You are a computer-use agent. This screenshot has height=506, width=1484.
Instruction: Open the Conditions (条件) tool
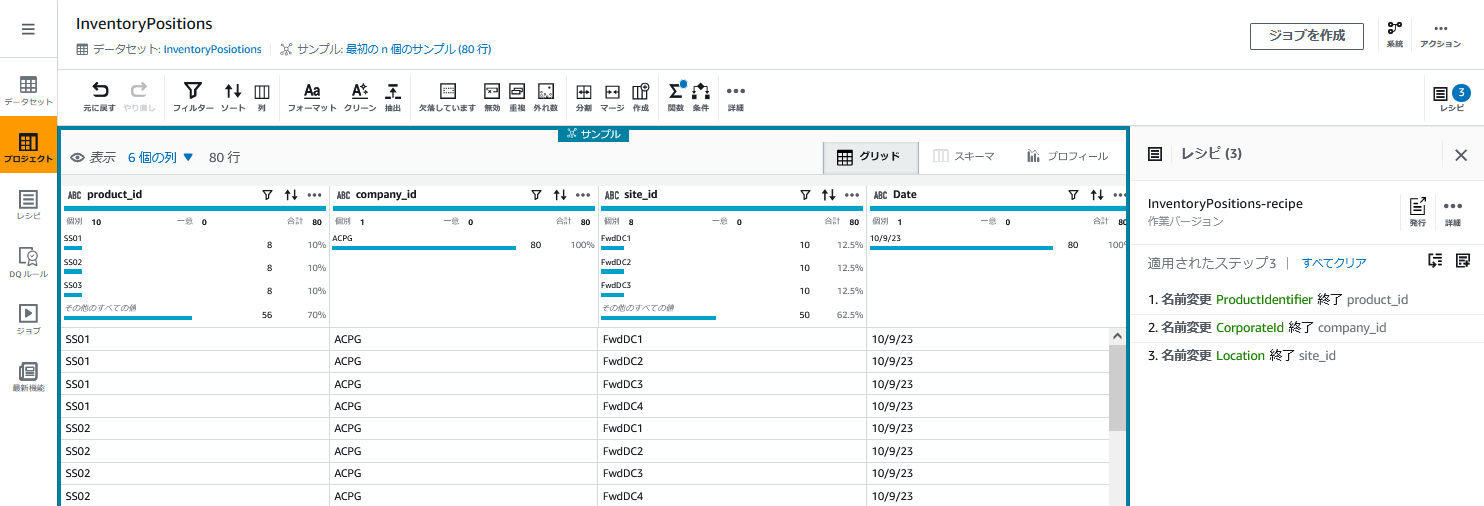(701, 96)
